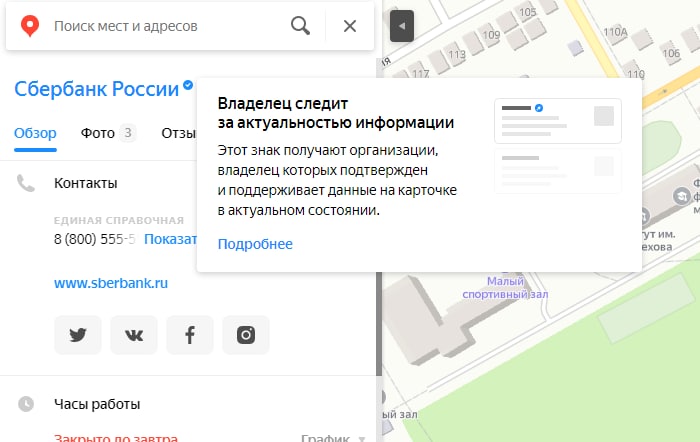The height and width of the screenshot is (442, 700).
Task: Click the panel's vertical scrollbar
Action: tap(379, 324)
